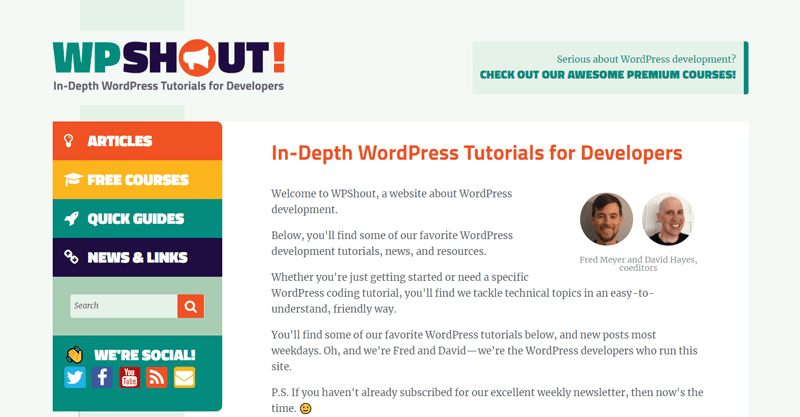Open the Quick Guides menu item

click(x=137, y=218)
